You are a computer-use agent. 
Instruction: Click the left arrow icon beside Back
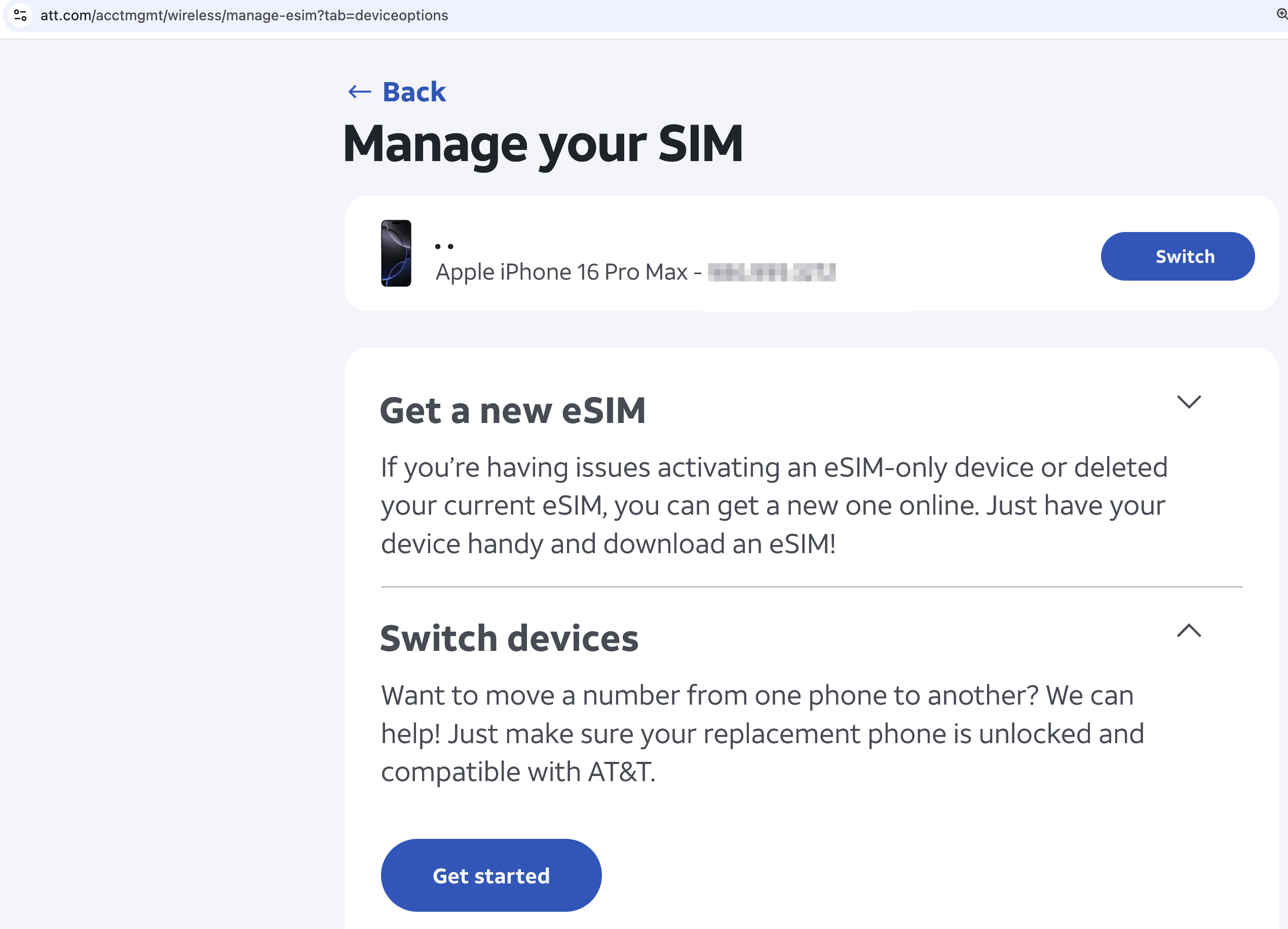[359, 92]
